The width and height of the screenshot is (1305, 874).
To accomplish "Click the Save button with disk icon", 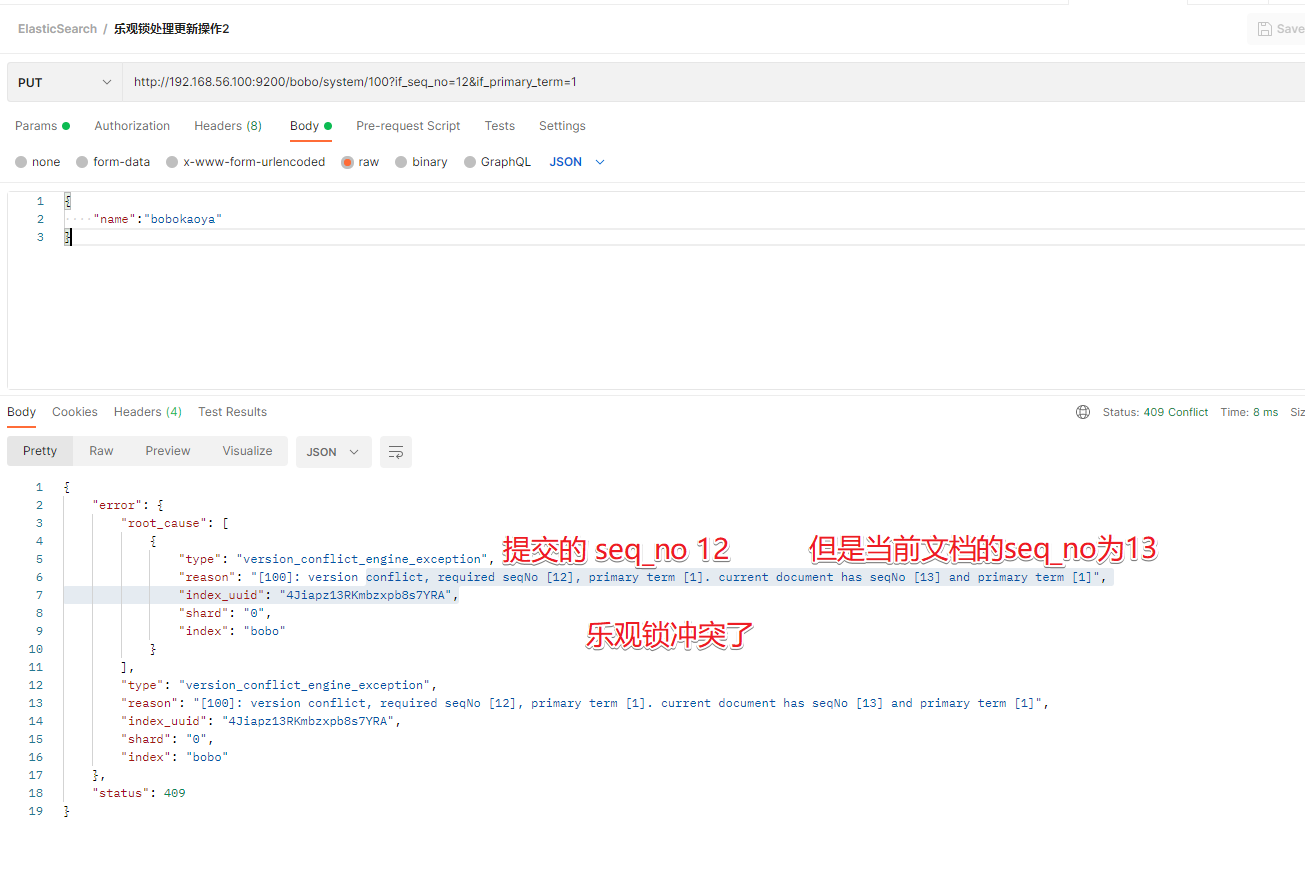I will point(1280,29).
